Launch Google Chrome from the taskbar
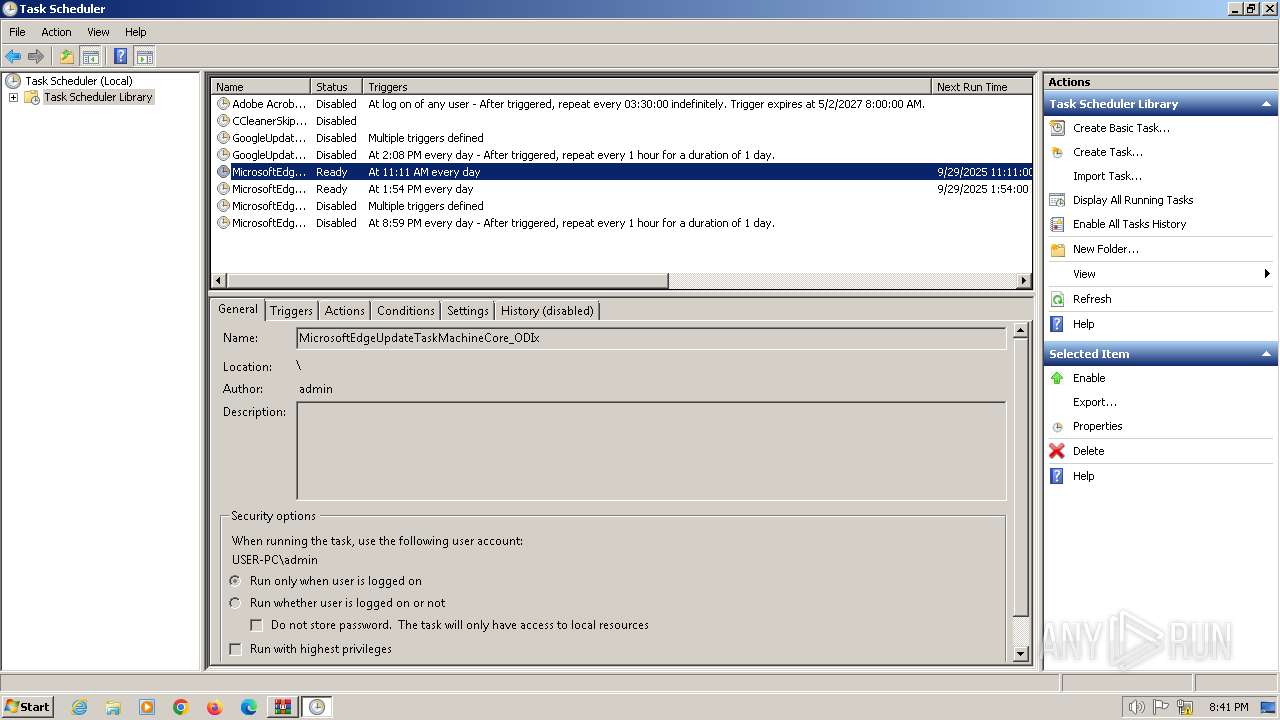 click(x=181, y=707)
